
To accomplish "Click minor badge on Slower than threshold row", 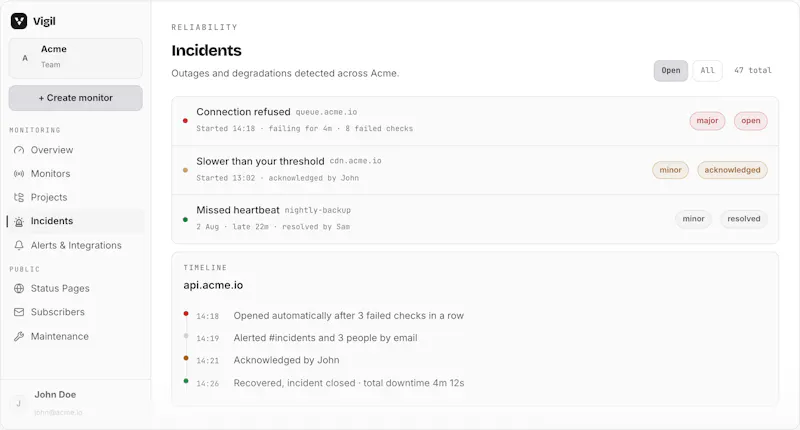I will click(670, 170).
